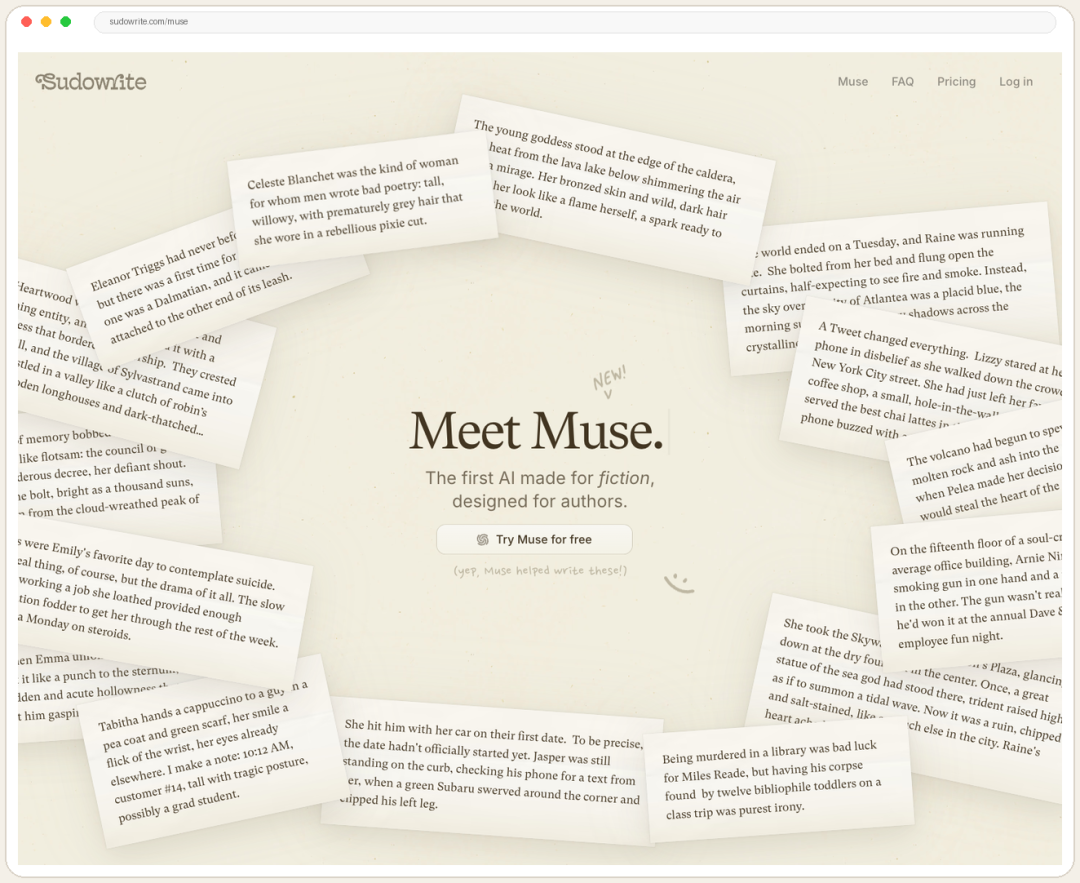Viewport: 1080px width, 883px height.
Task: Click the first AI made for fiction tagline
Action: [539, 489]
